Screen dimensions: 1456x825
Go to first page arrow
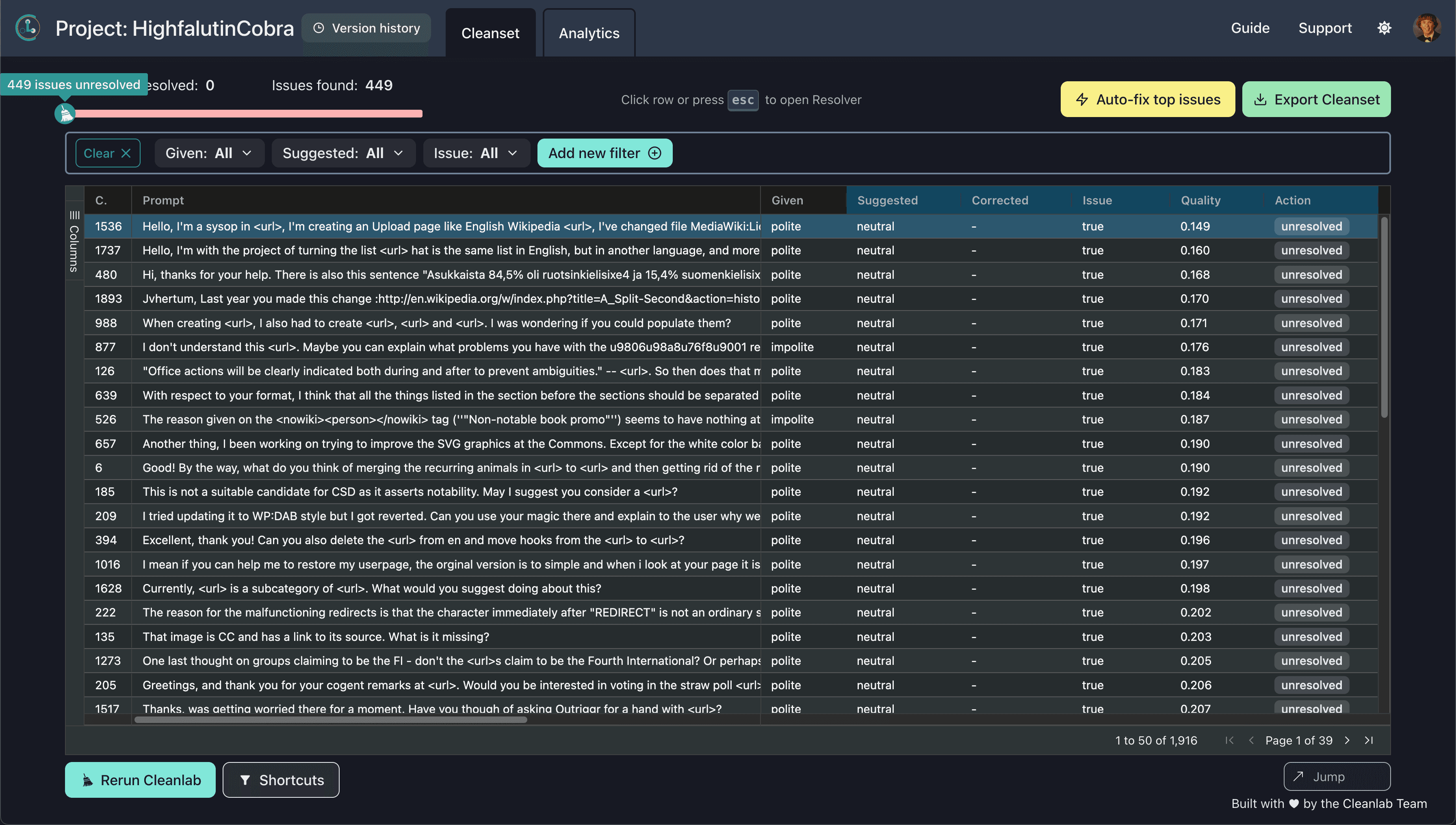1229,740
